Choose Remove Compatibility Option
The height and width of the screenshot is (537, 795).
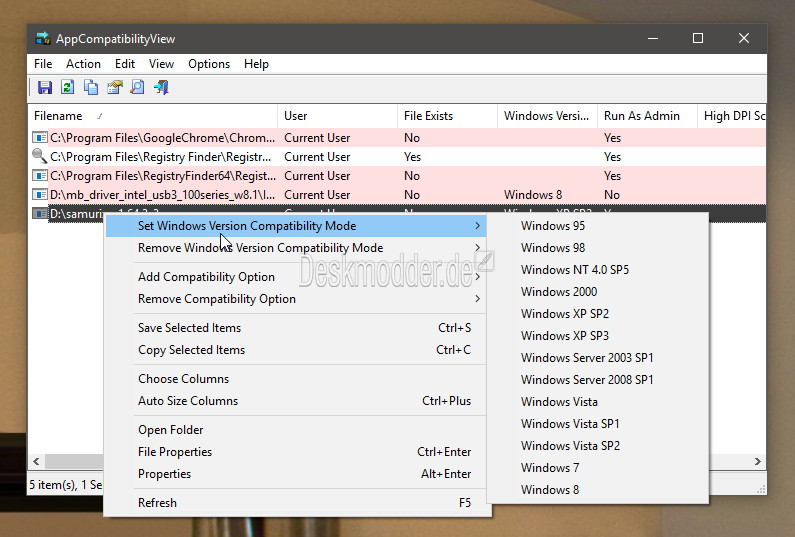[297, 299]
